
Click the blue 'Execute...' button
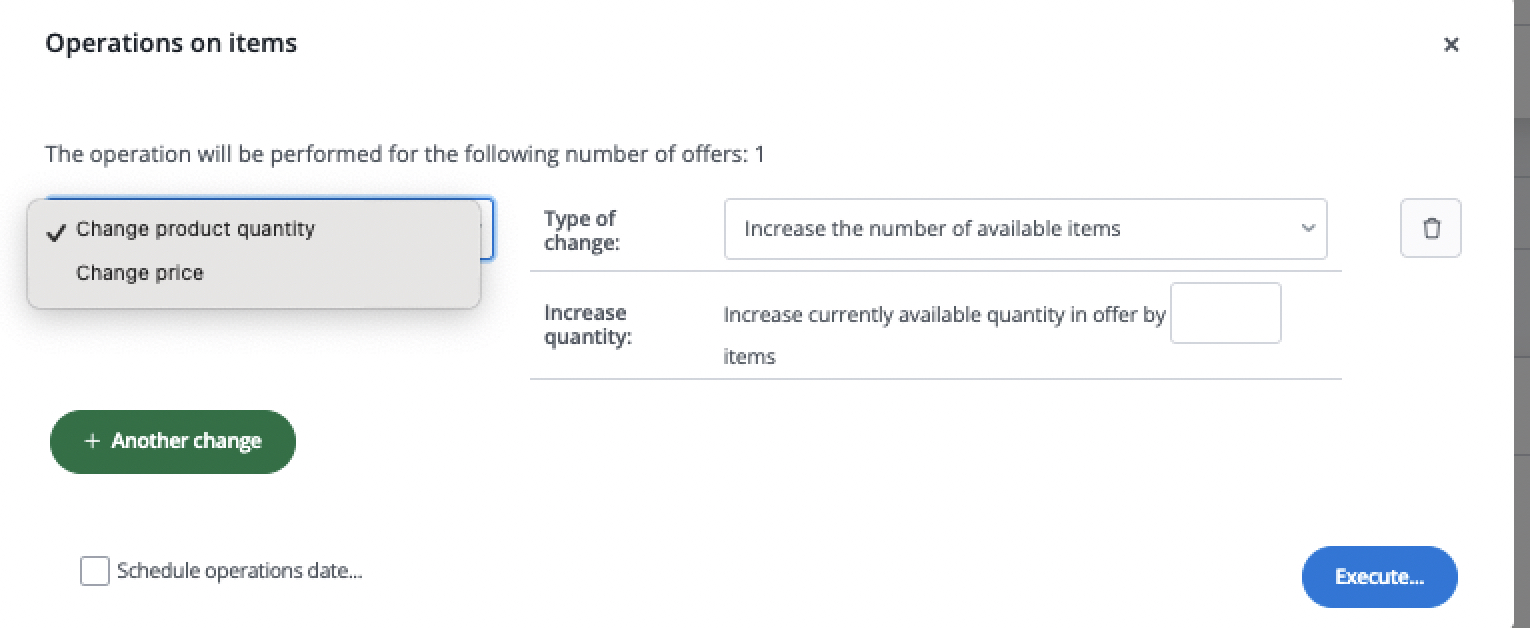coord(1379,576)
